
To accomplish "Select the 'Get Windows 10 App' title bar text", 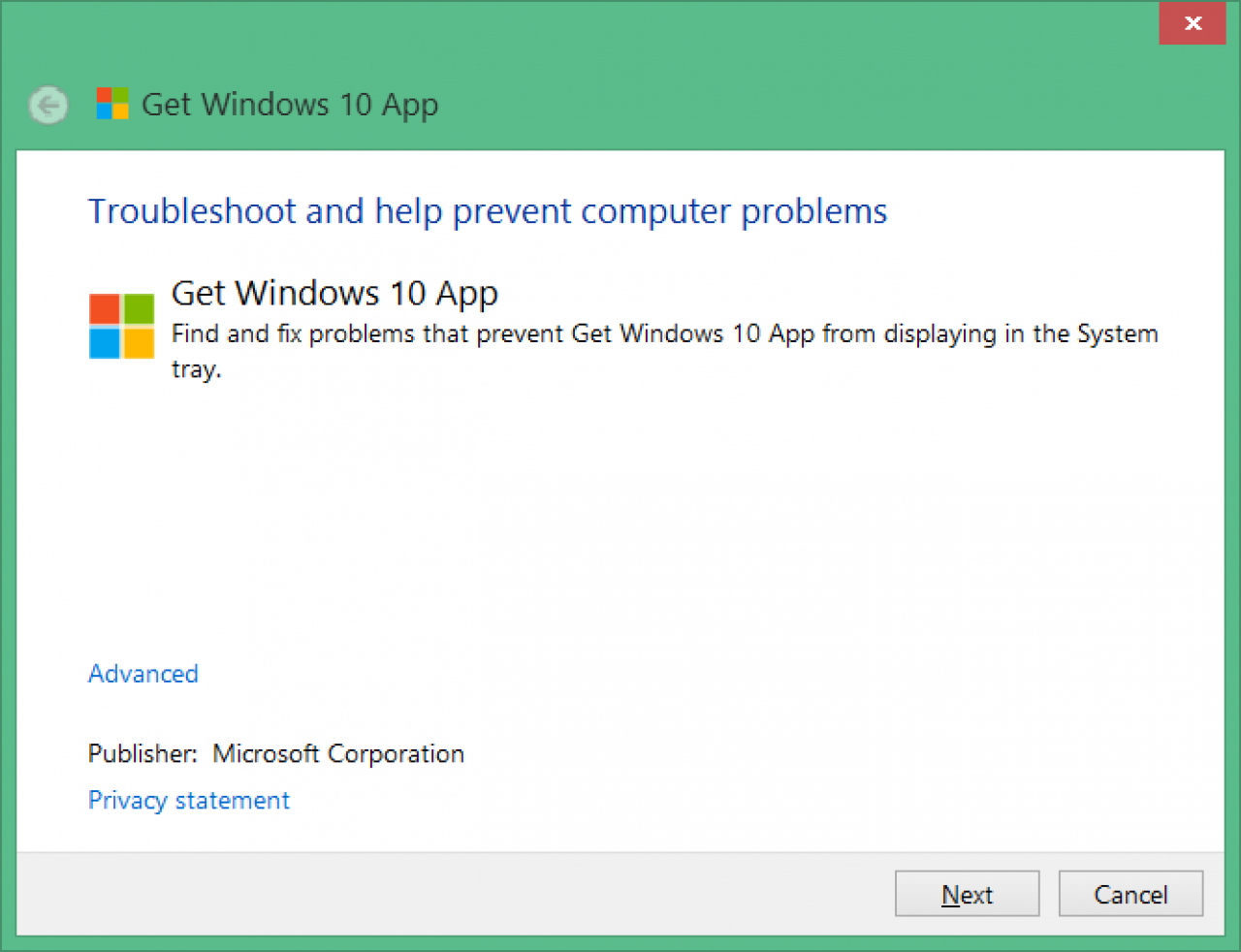I will [290, 105].
